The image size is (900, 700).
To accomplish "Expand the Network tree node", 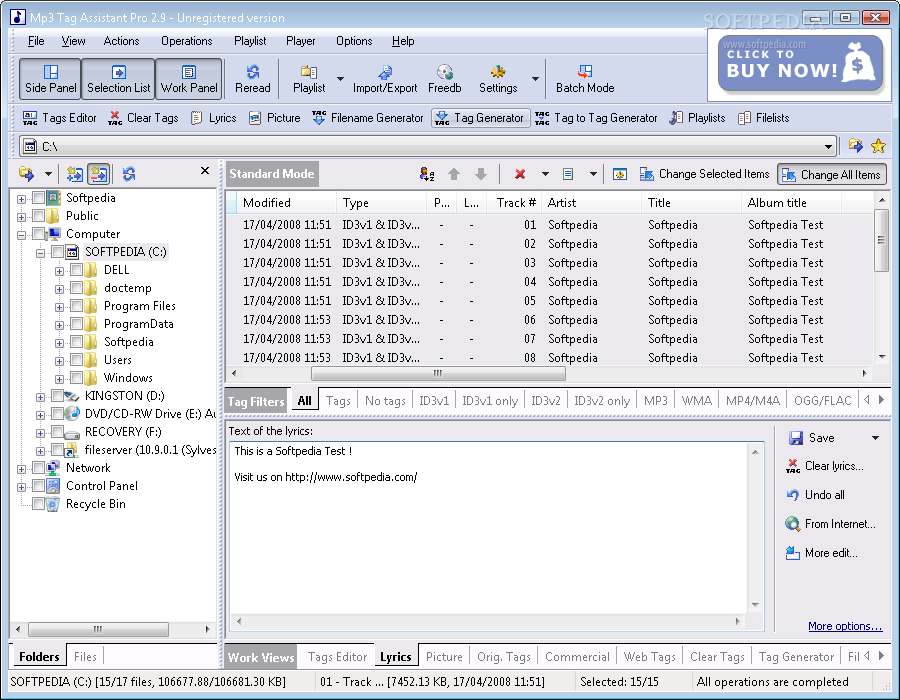I will (x=21, y=469).
